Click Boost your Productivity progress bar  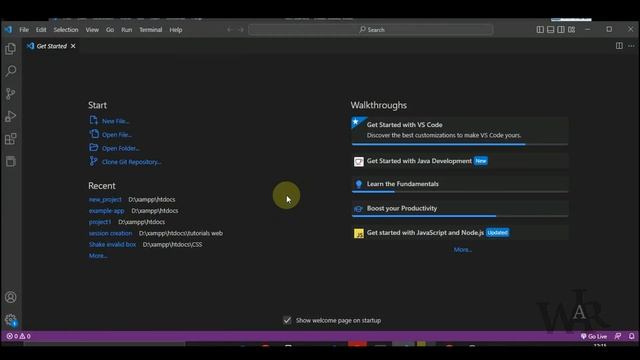(x=460, y=216)
